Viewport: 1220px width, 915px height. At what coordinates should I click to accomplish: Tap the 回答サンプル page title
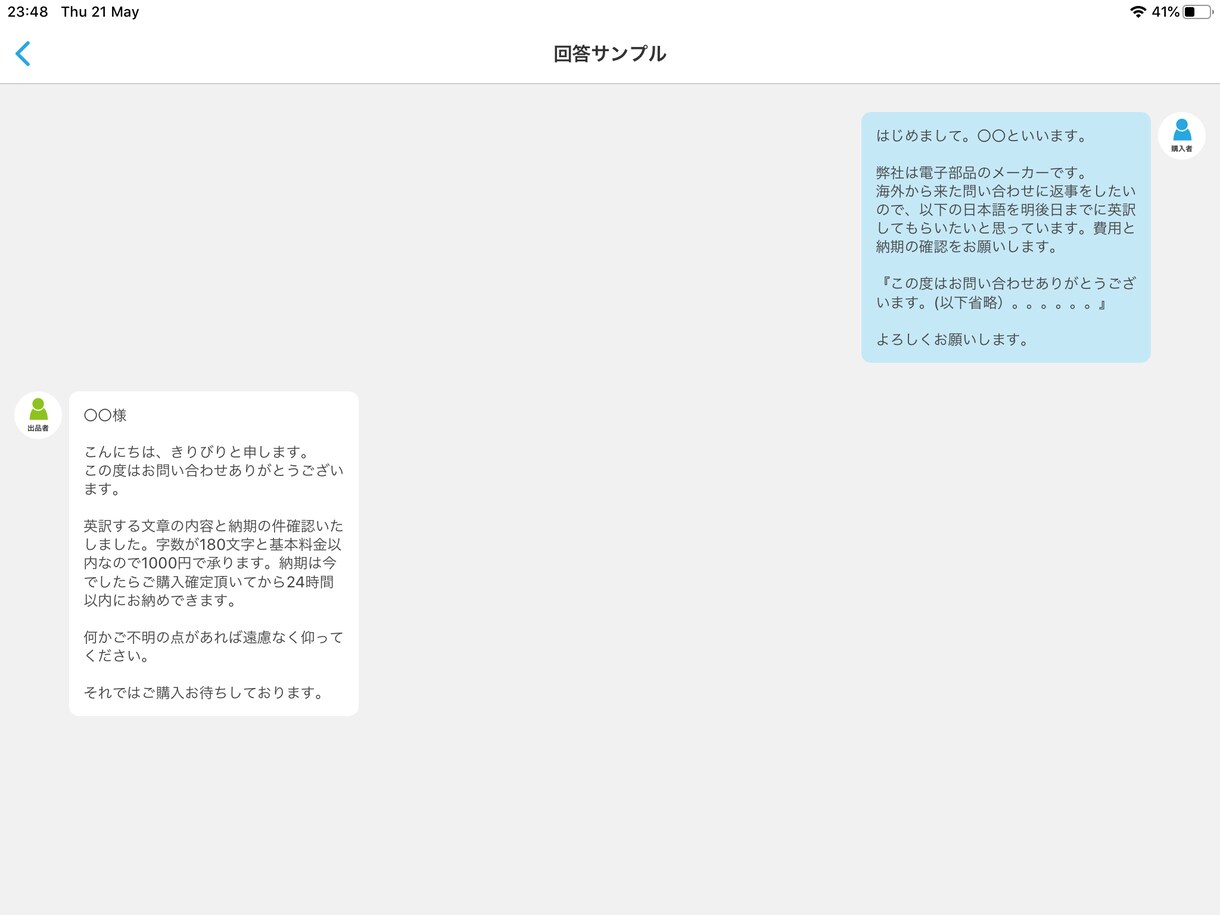pyautogui.click(x=610, y=54)
